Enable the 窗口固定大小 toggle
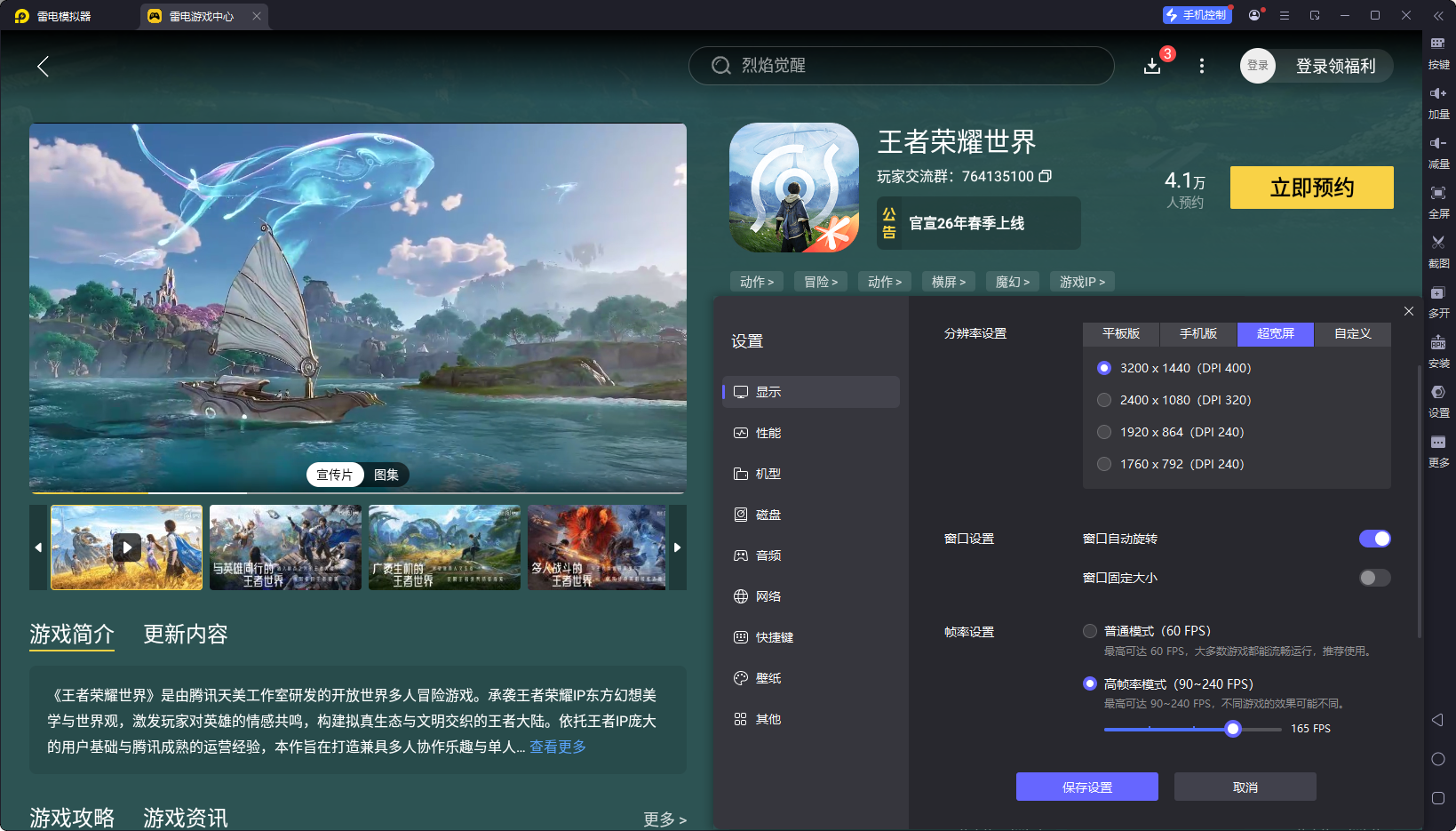 [1373, 578]
